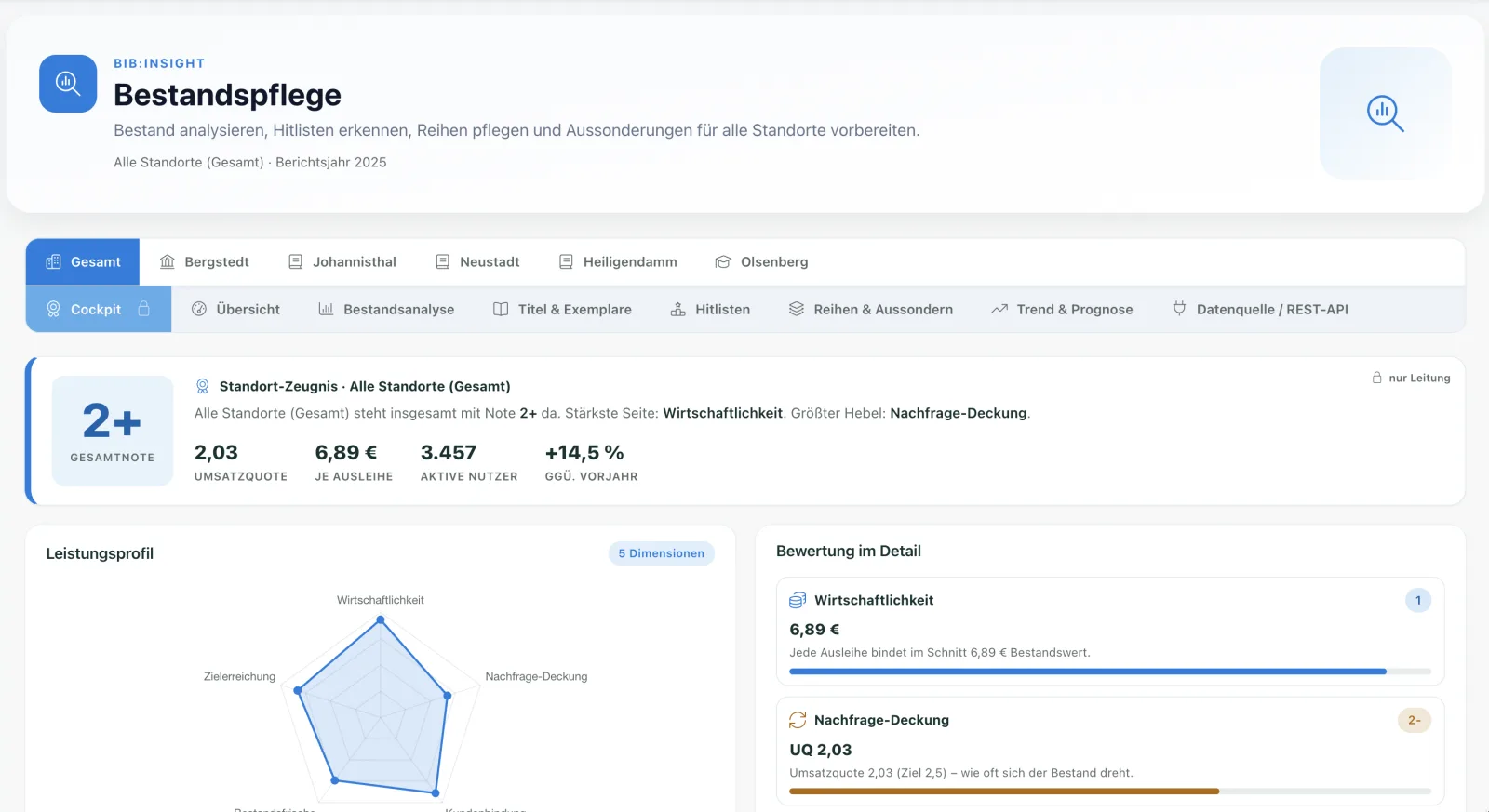Click the 5 Dimensionen badge
The height and width of the screenshot is (812, 1489).
pos(662,553)
